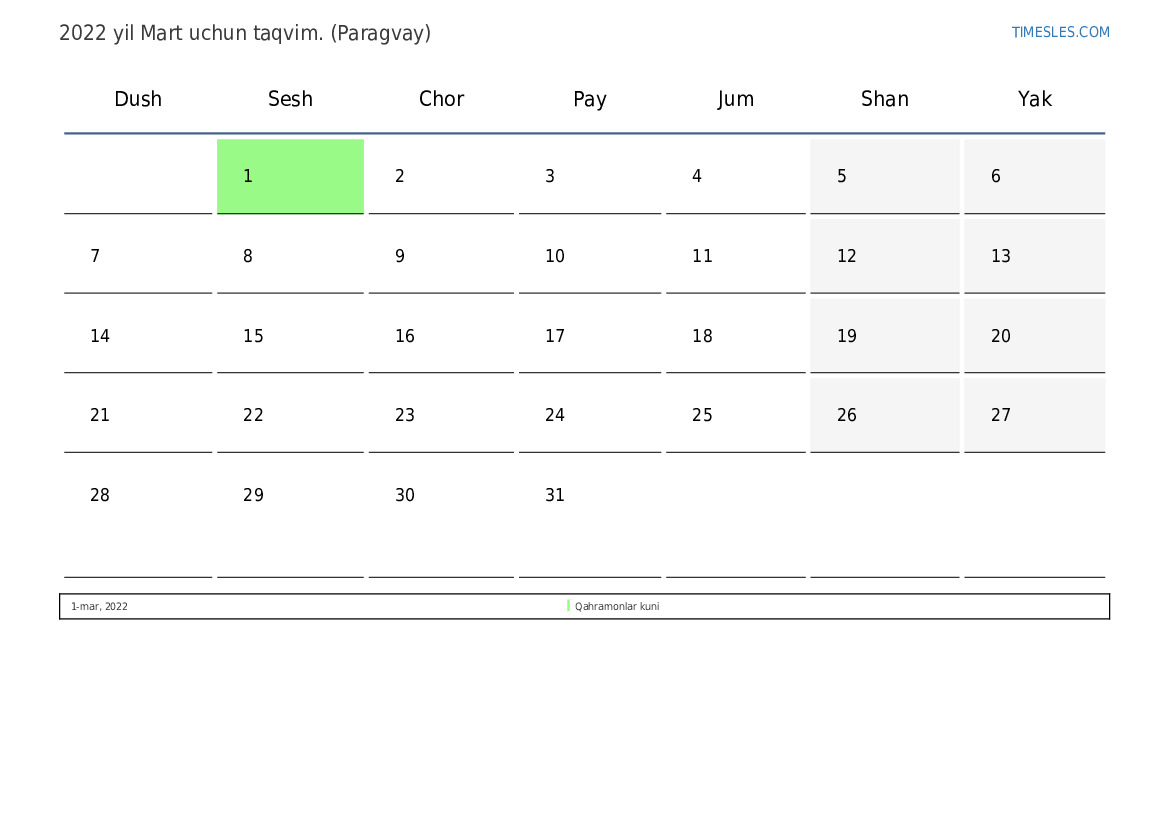Click the calendar title for March 2022
This screenshot has height=827, width=1169.
(245, 33)
